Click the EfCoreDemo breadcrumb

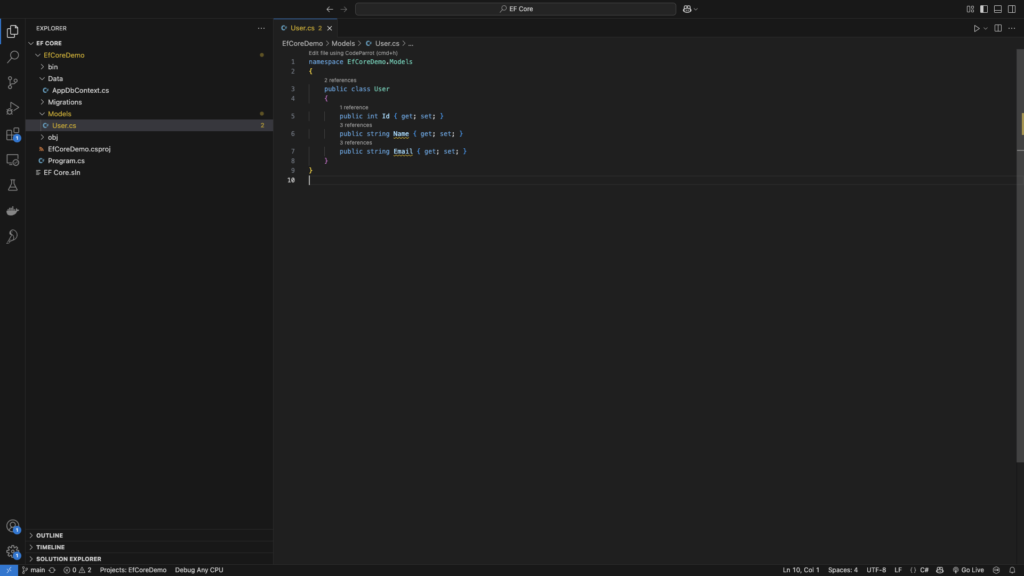pos(302,44)
